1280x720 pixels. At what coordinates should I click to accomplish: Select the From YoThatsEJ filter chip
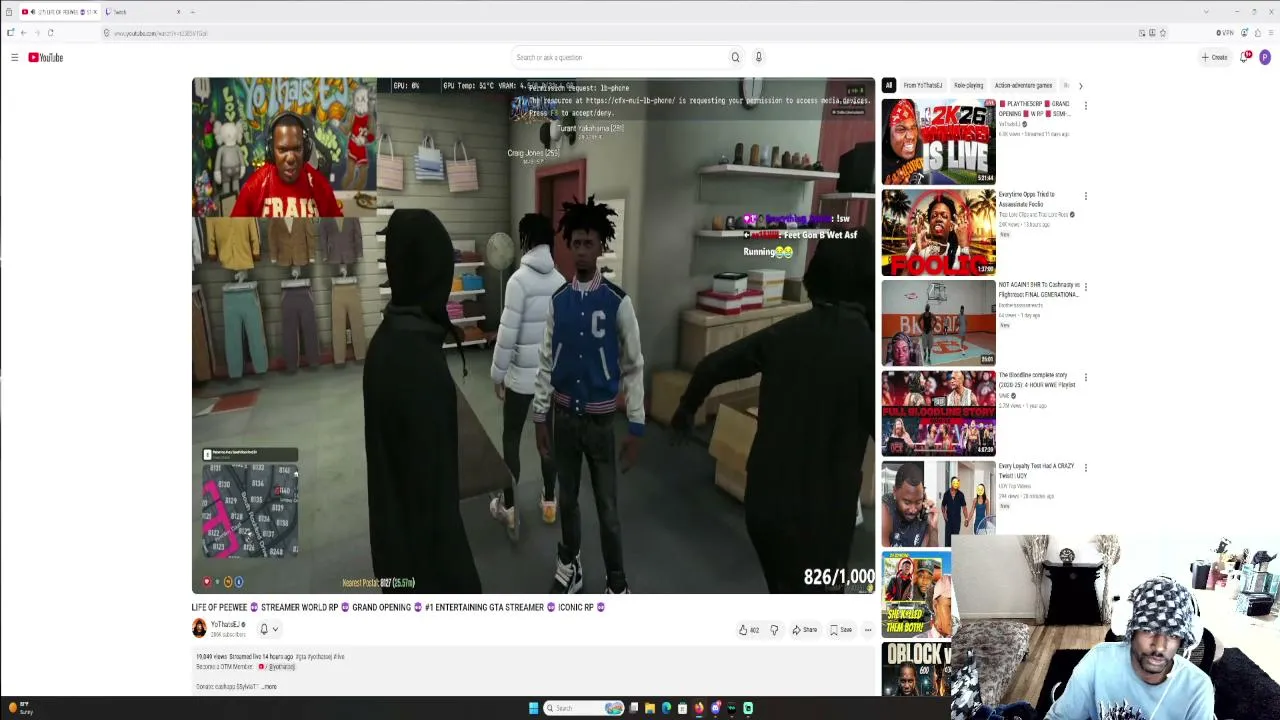pyautogui.click(x=923, y=86)
